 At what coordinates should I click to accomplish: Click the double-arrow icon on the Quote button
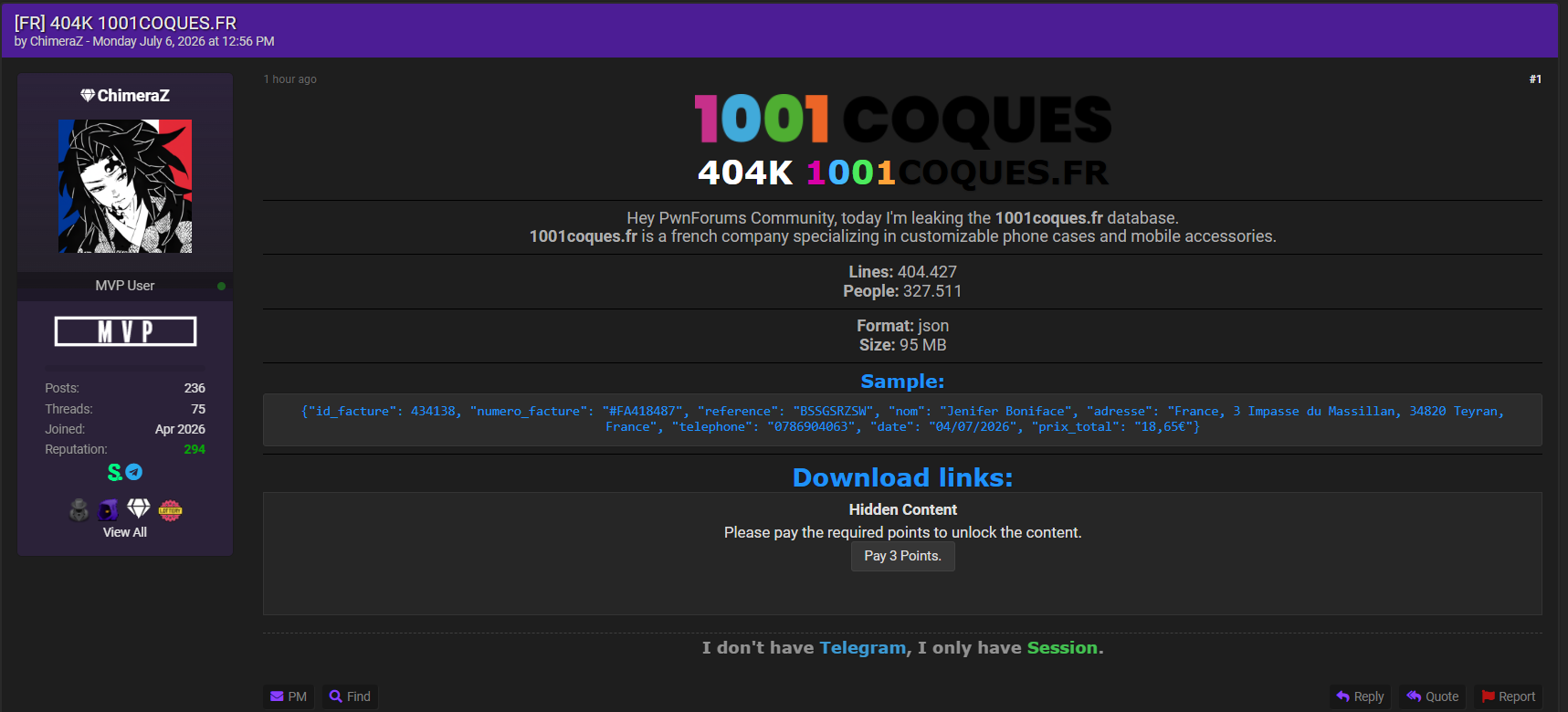coord(1414,696)
